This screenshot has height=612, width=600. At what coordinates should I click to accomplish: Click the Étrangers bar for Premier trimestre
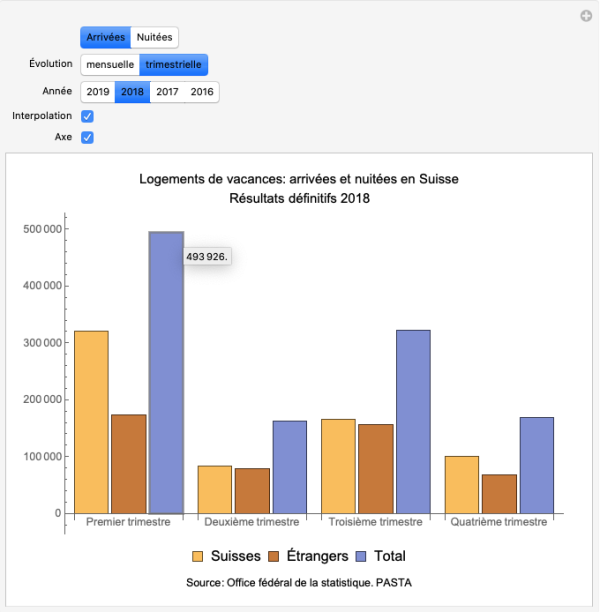coord(129,463)
